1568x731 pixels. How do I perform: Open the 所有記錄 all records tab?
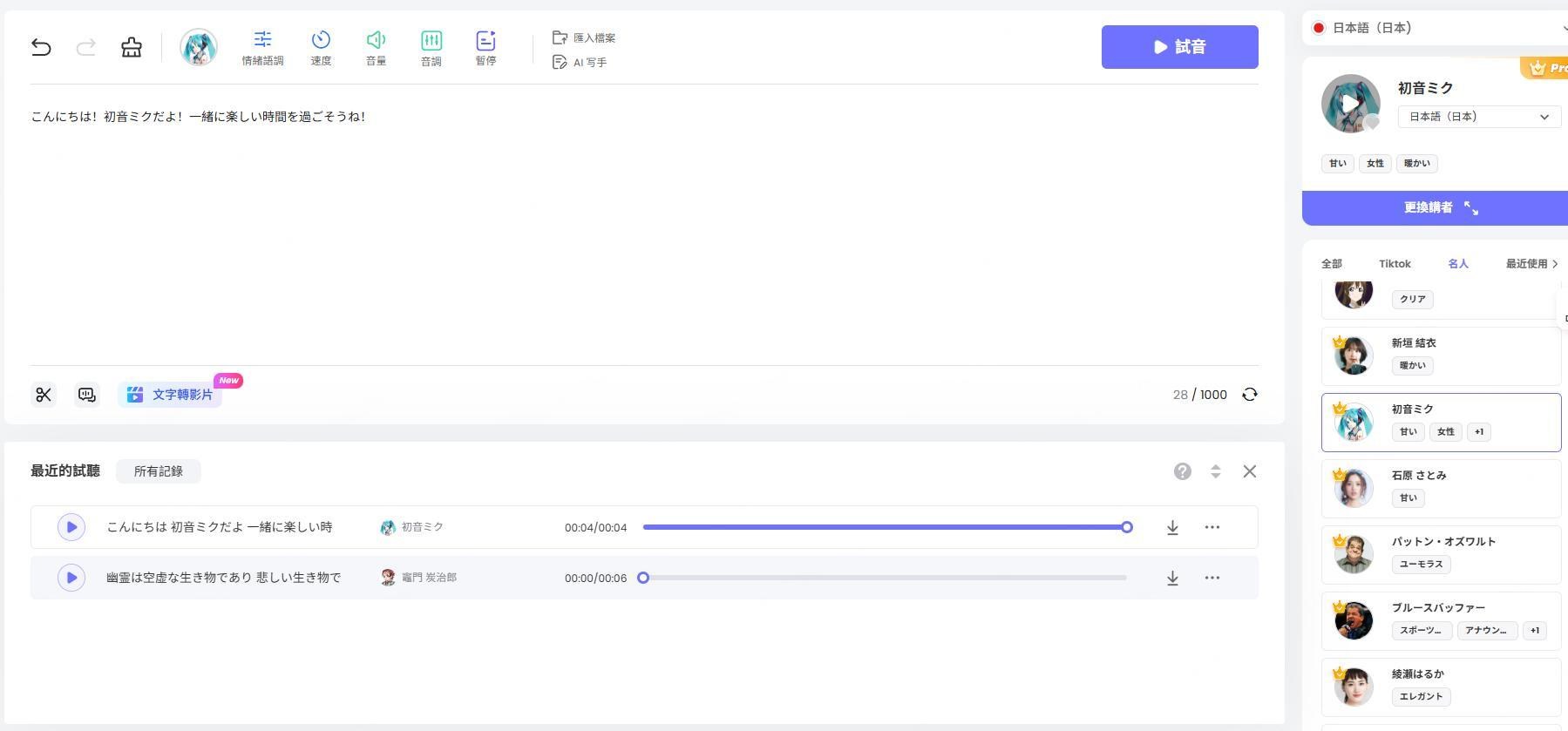(x=159, y=471)
